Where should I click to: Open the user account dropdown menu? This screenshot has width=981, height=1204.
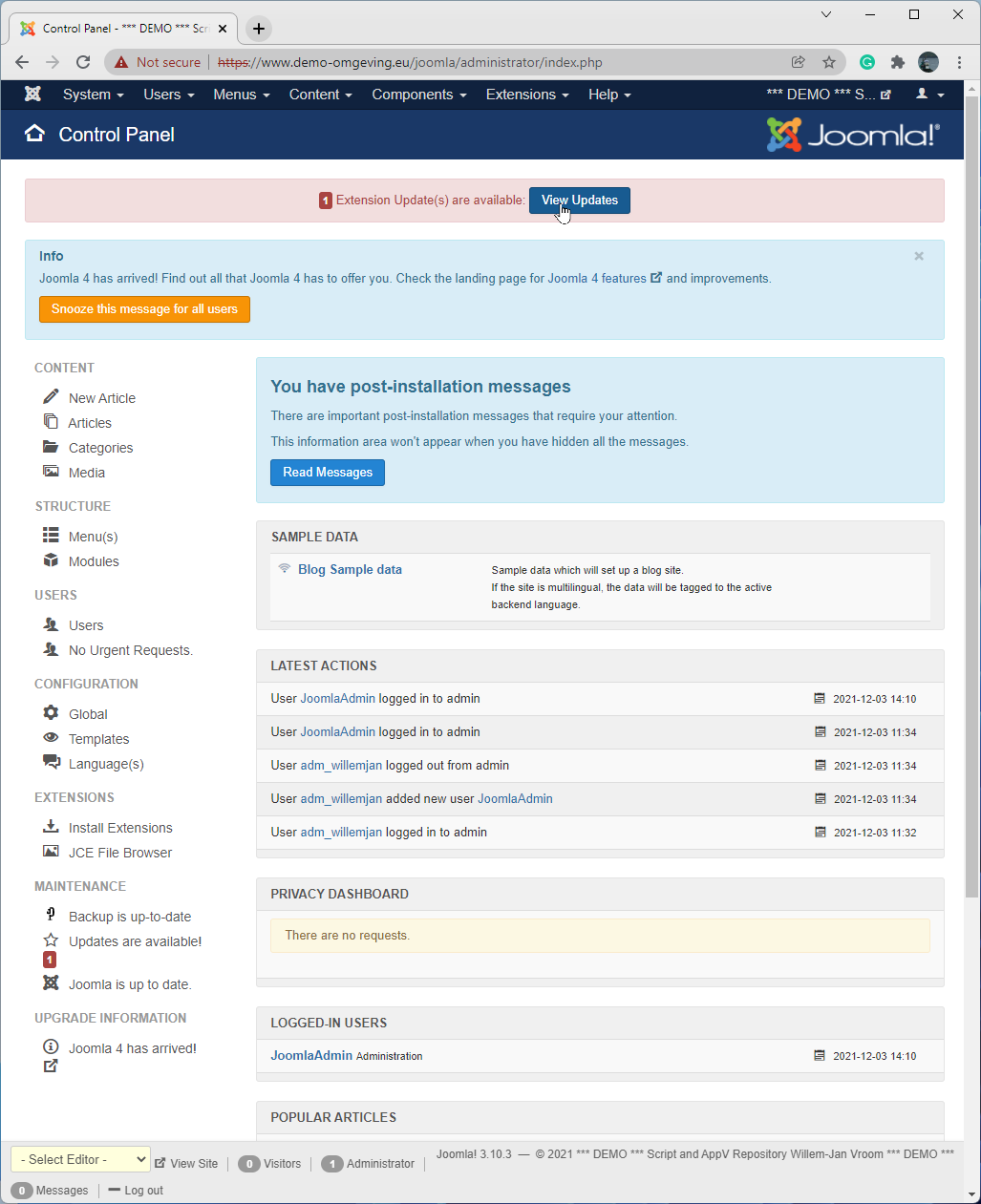pos(929,95)
